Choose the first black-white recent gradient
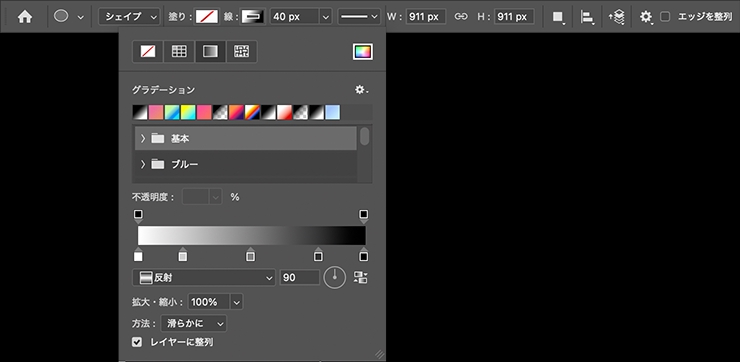740x362 pixels. coord(140,112)
